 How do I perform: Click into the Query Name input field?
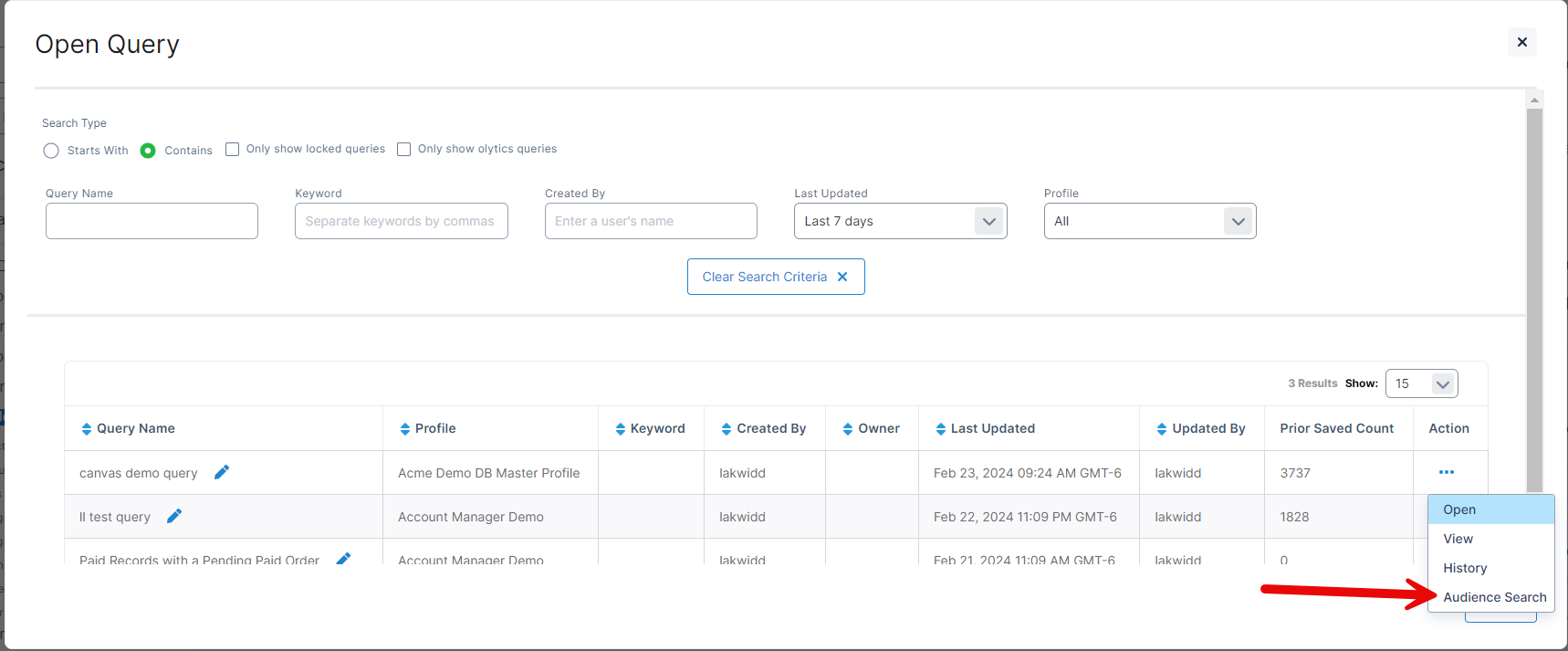(152, 221)
